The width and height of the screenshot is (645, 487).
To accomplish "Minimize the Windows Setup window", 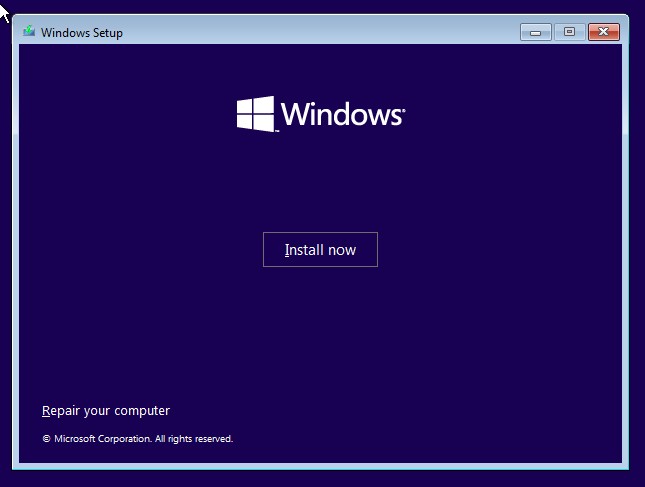I will [536, 32].
